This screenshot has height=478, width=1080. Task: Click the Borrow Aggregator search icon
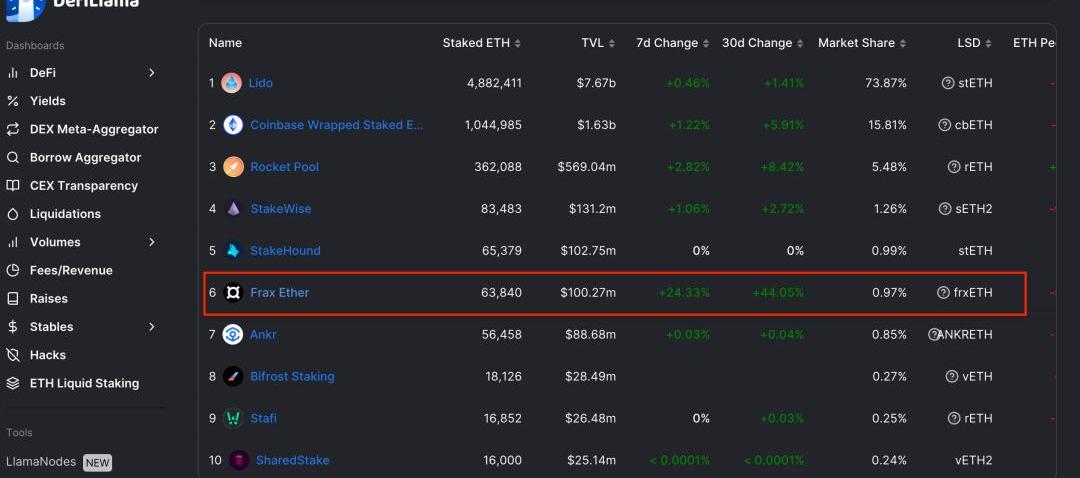point(12,158)
